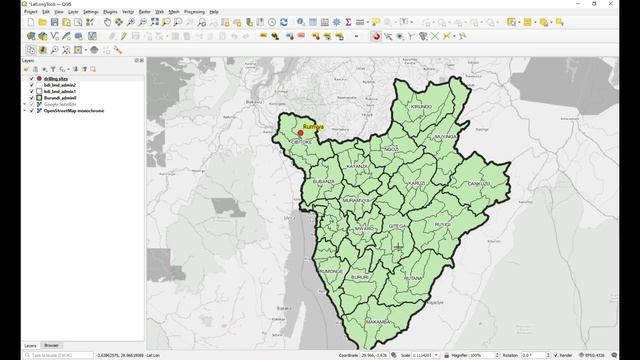Click the locator search field
This screenshot has height=360, width=640.
(x=58, y=356)
